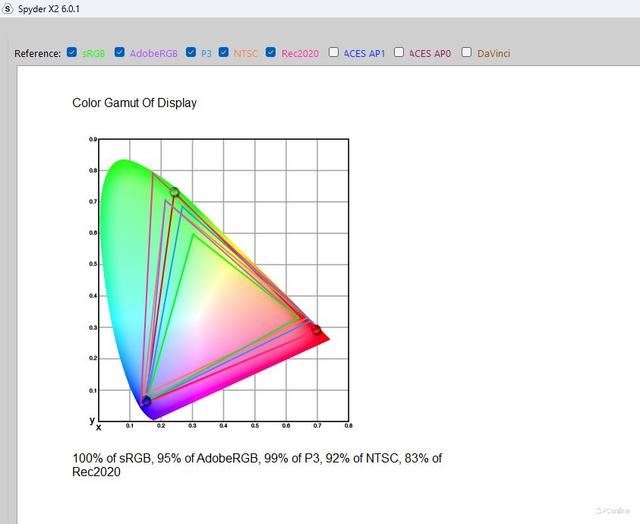
Task: Click the red primary marker on gamut chart
Action: click(316, 329)
